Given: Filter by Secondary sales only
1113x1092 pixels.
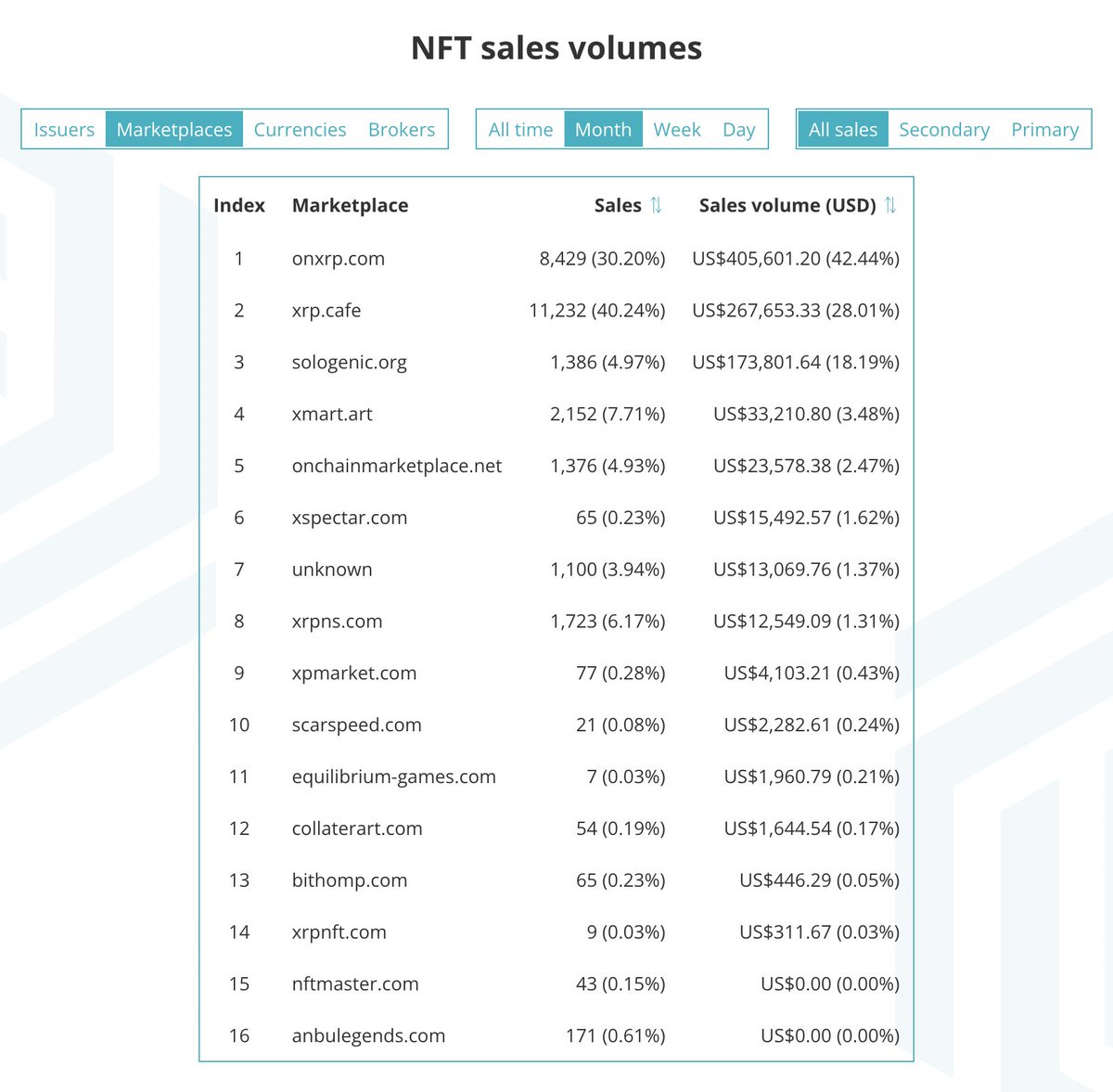Looking at the screenshot, I should [943, 129].
